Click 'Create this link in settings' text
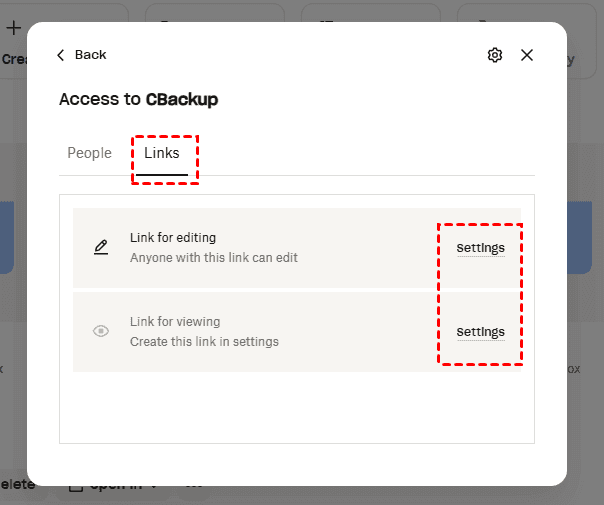604x505 pixels. pyautogui.click(x=204, y=342)
